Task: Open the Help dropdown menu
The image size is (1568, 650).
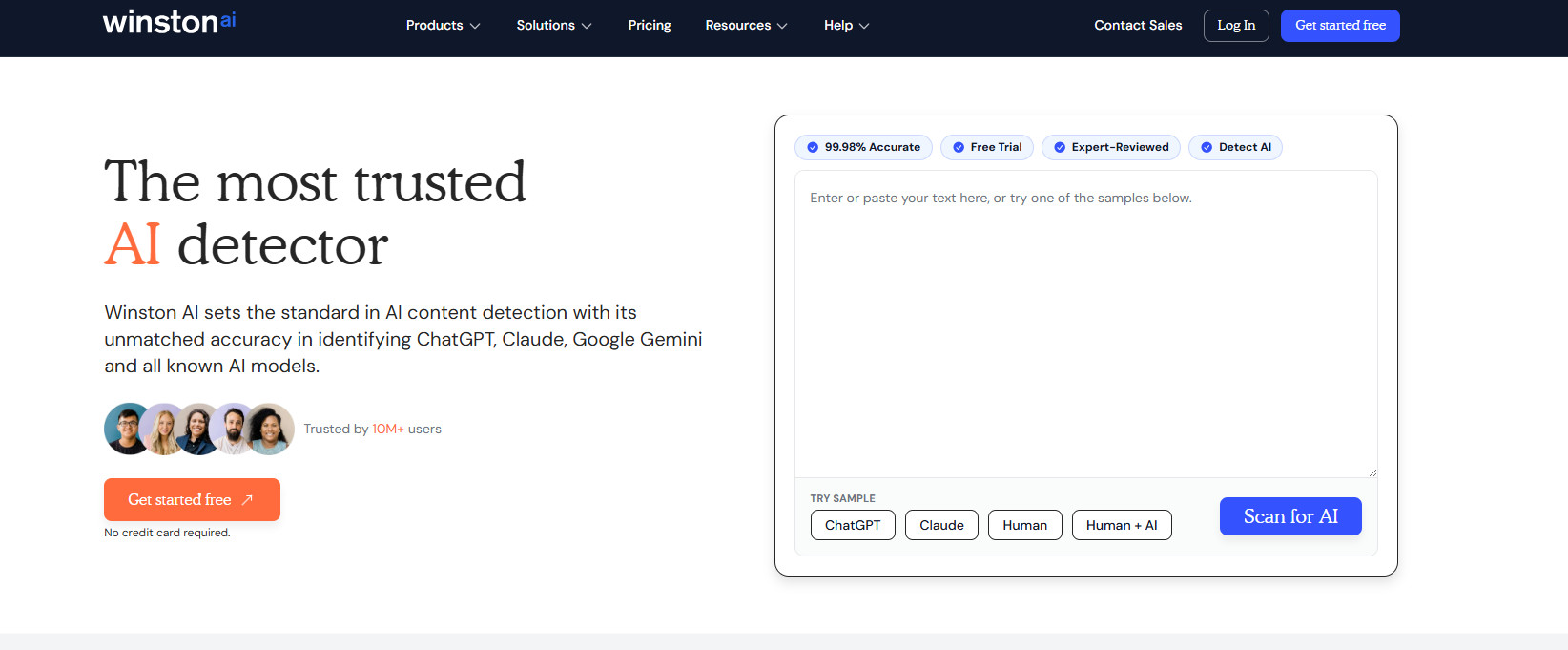Action: click(846, 26)
